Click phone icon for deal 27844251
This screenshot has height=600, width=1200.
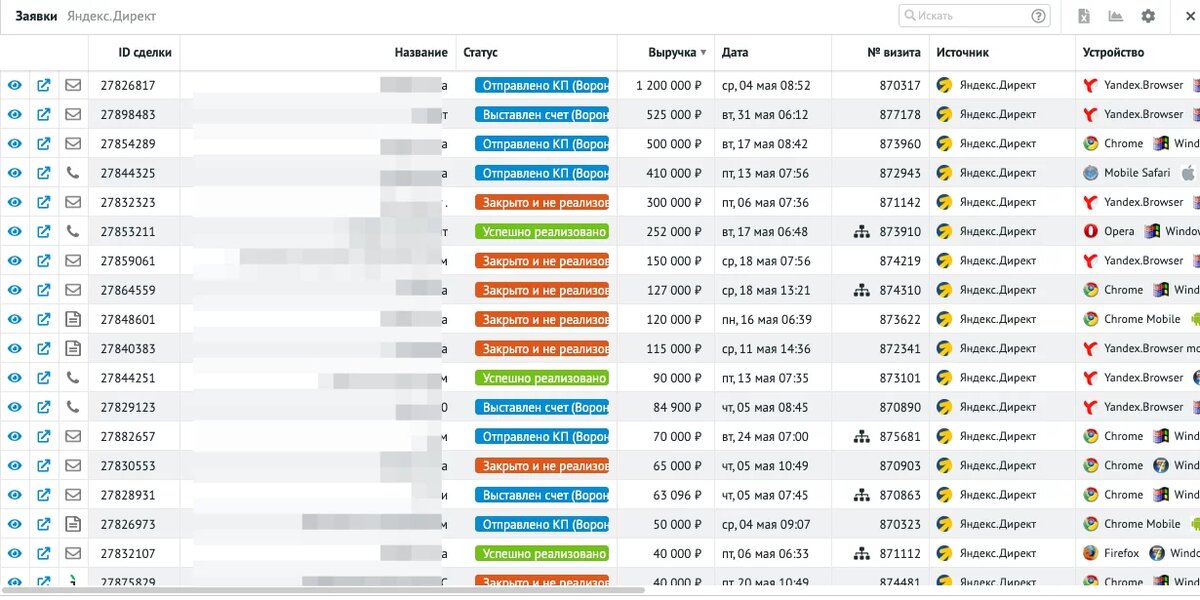pos(73,378)
